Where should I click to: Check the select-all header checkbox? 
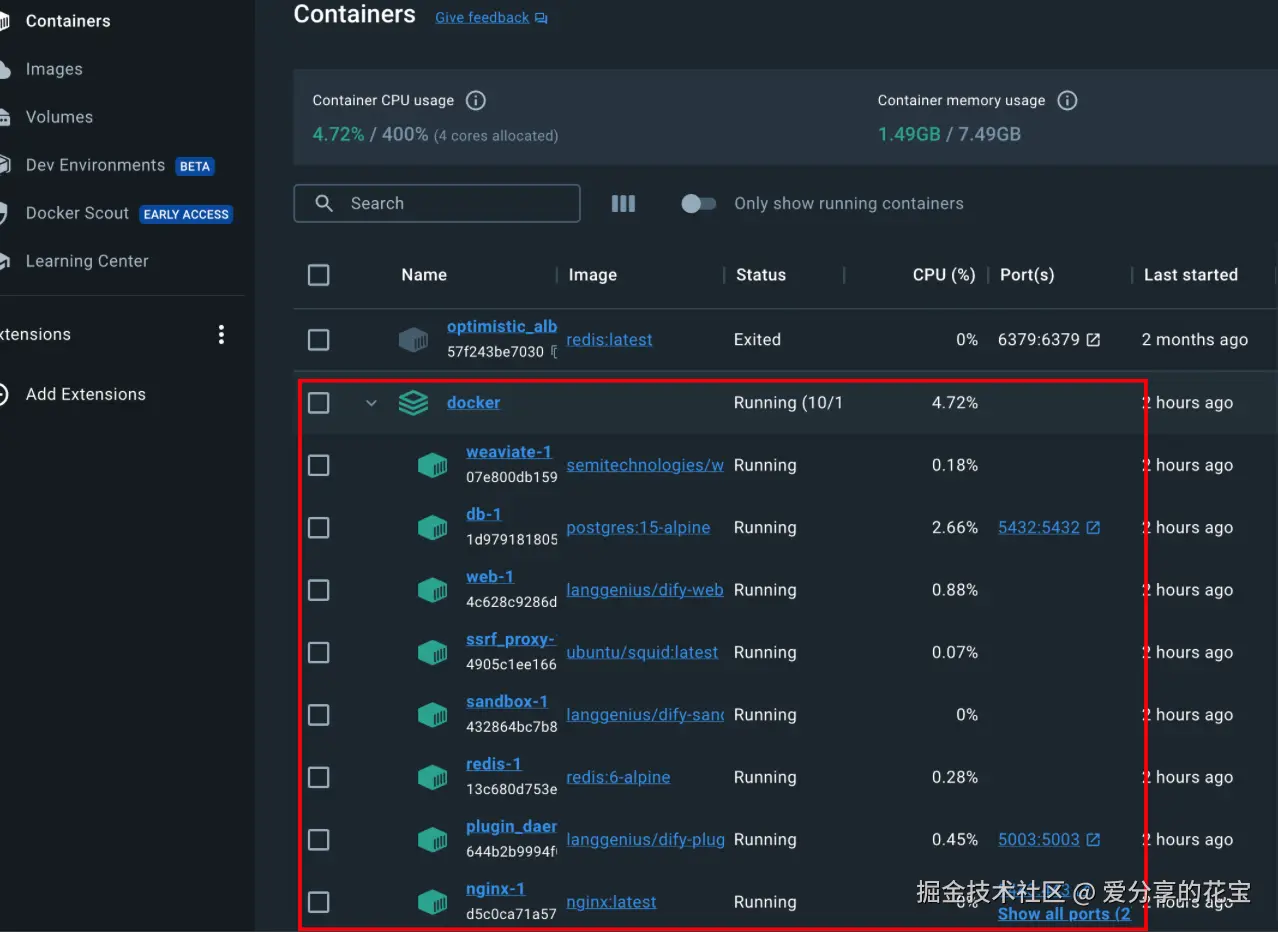pos(318,275)
